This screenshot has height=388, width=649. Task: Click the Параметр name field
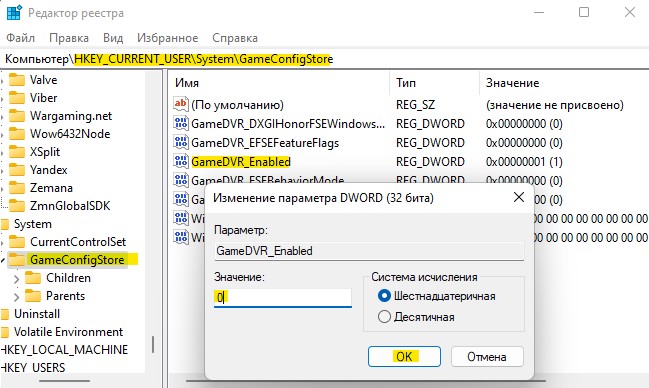369,251
